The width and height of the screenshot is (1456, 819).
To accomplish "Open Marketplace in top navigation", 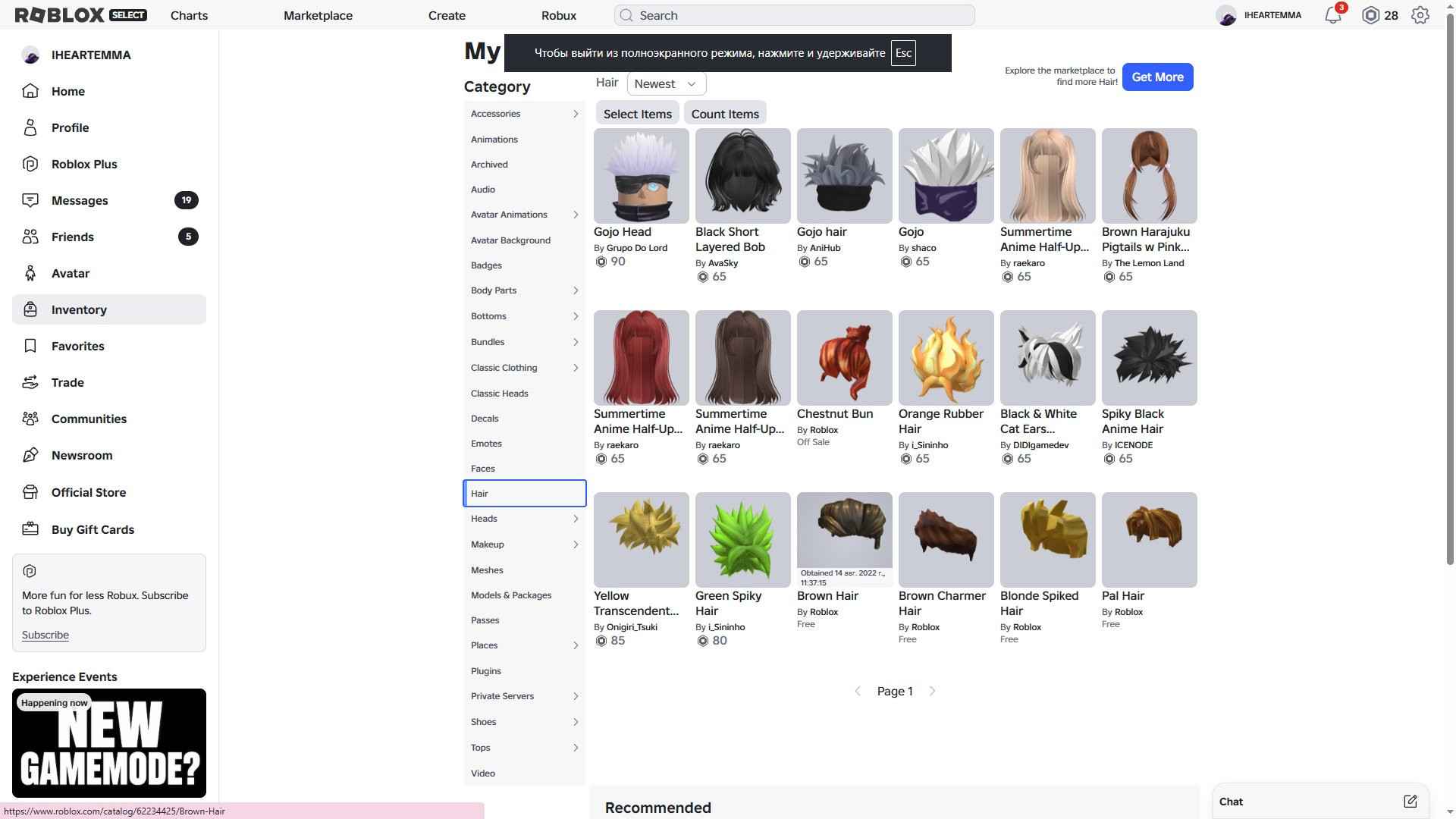I will (x=318, y=15).
